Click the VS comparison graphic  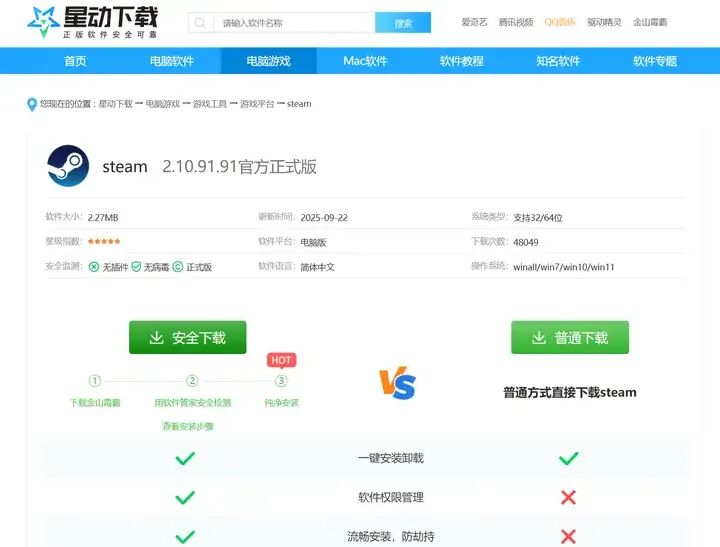(397, 383)
